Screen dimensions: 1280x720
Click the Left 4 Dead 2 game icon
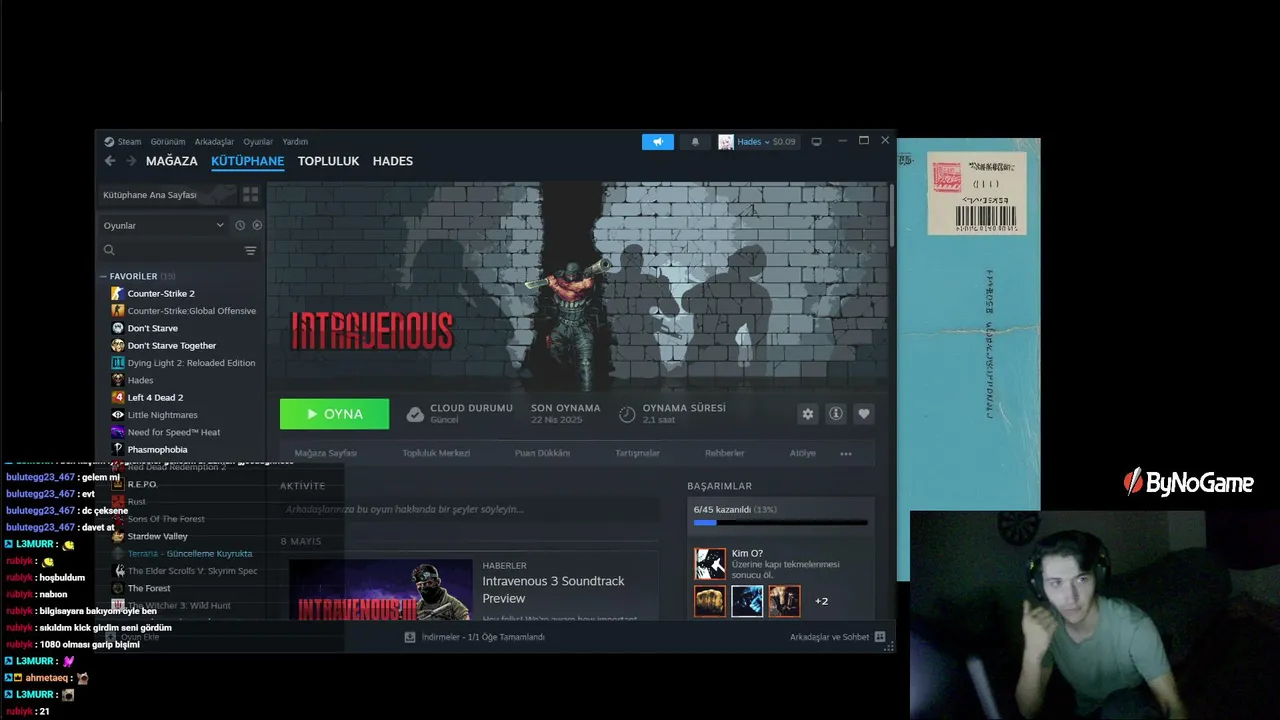pyautogui.click(x=118, y=398)
